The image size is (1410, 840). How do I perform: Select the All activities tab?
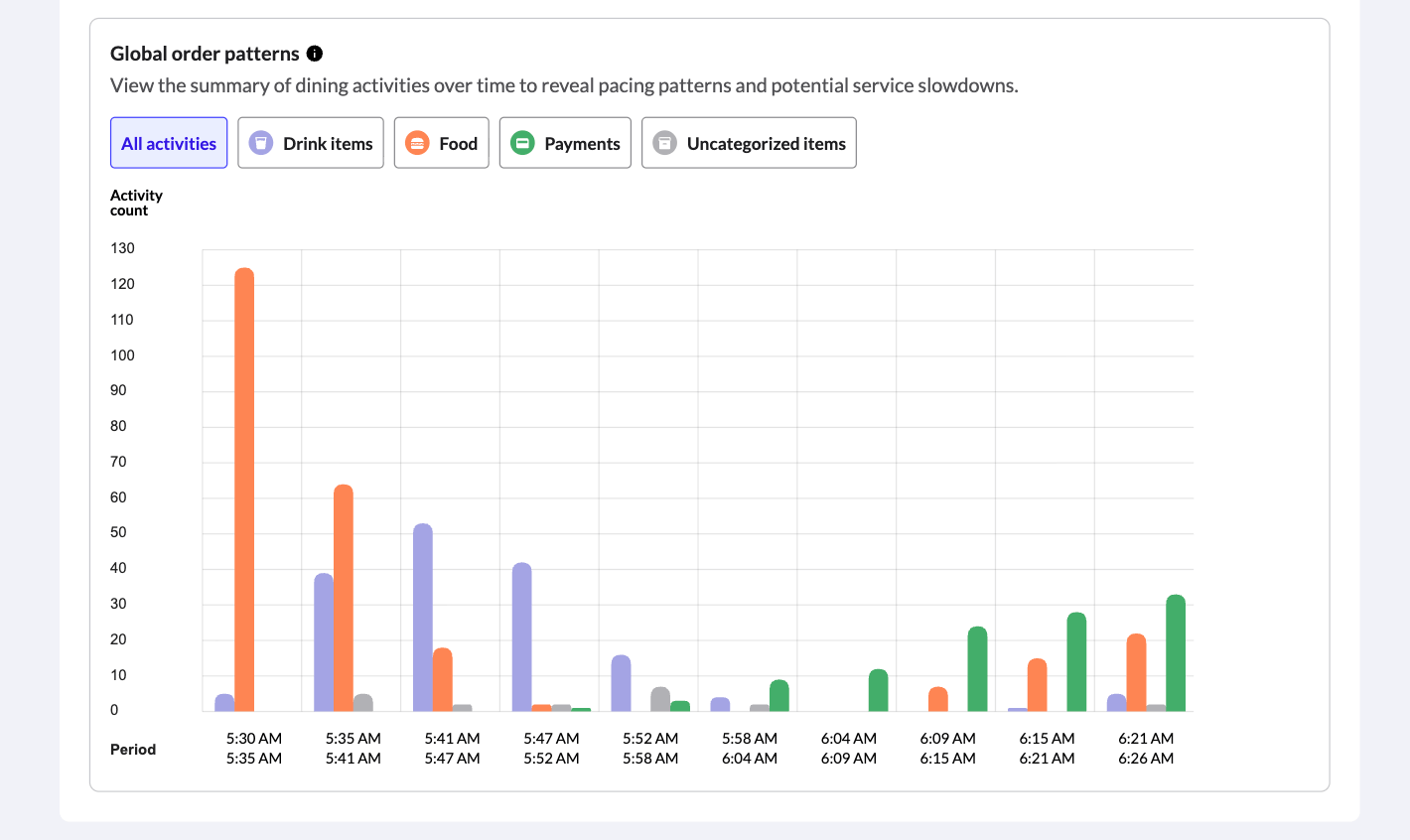pos(169,143)
